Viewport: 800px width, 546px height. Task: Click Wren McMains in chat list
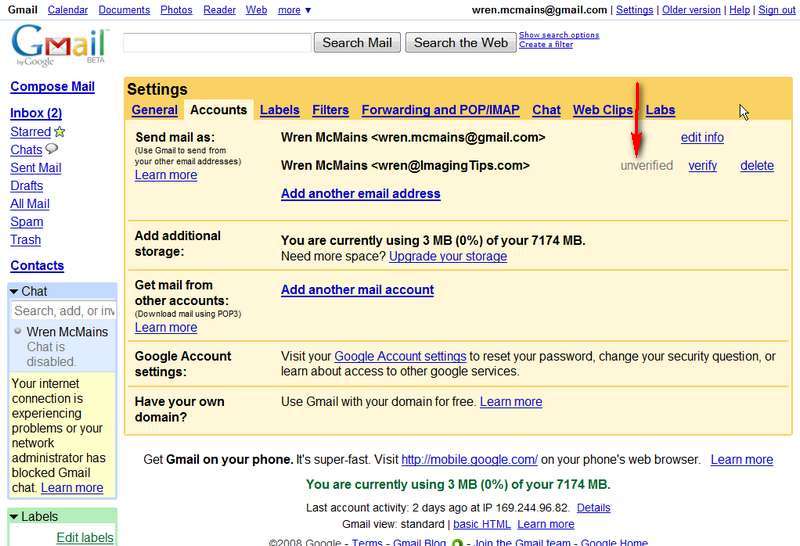67,332
